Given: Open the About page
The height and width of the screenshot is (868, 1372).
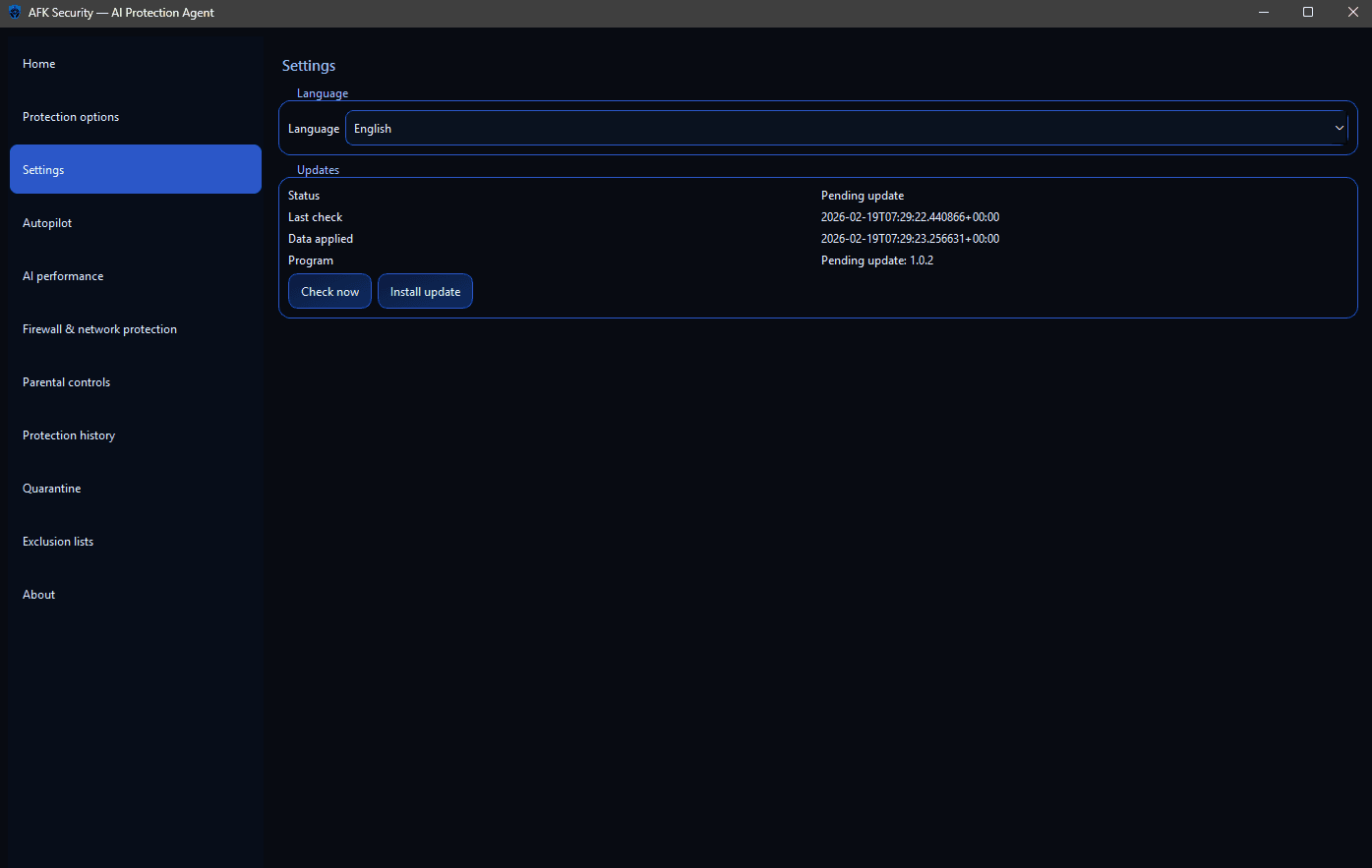Looking at the screenshot, I should coord(38,594).
